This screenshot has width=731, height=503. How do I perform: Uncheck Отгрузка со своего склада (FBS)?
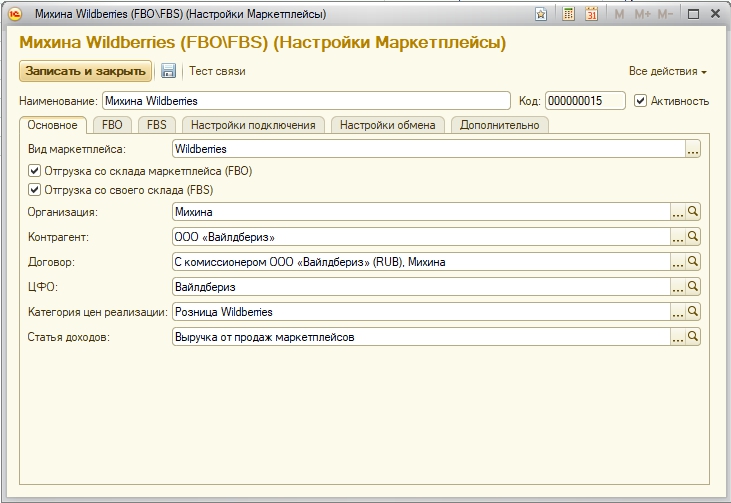(36, 189)
